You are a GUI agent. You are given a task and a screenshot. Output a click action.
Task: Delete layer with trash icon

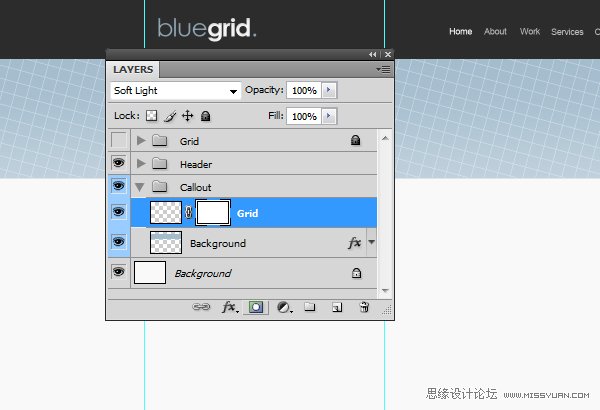(x=364, y=307)
